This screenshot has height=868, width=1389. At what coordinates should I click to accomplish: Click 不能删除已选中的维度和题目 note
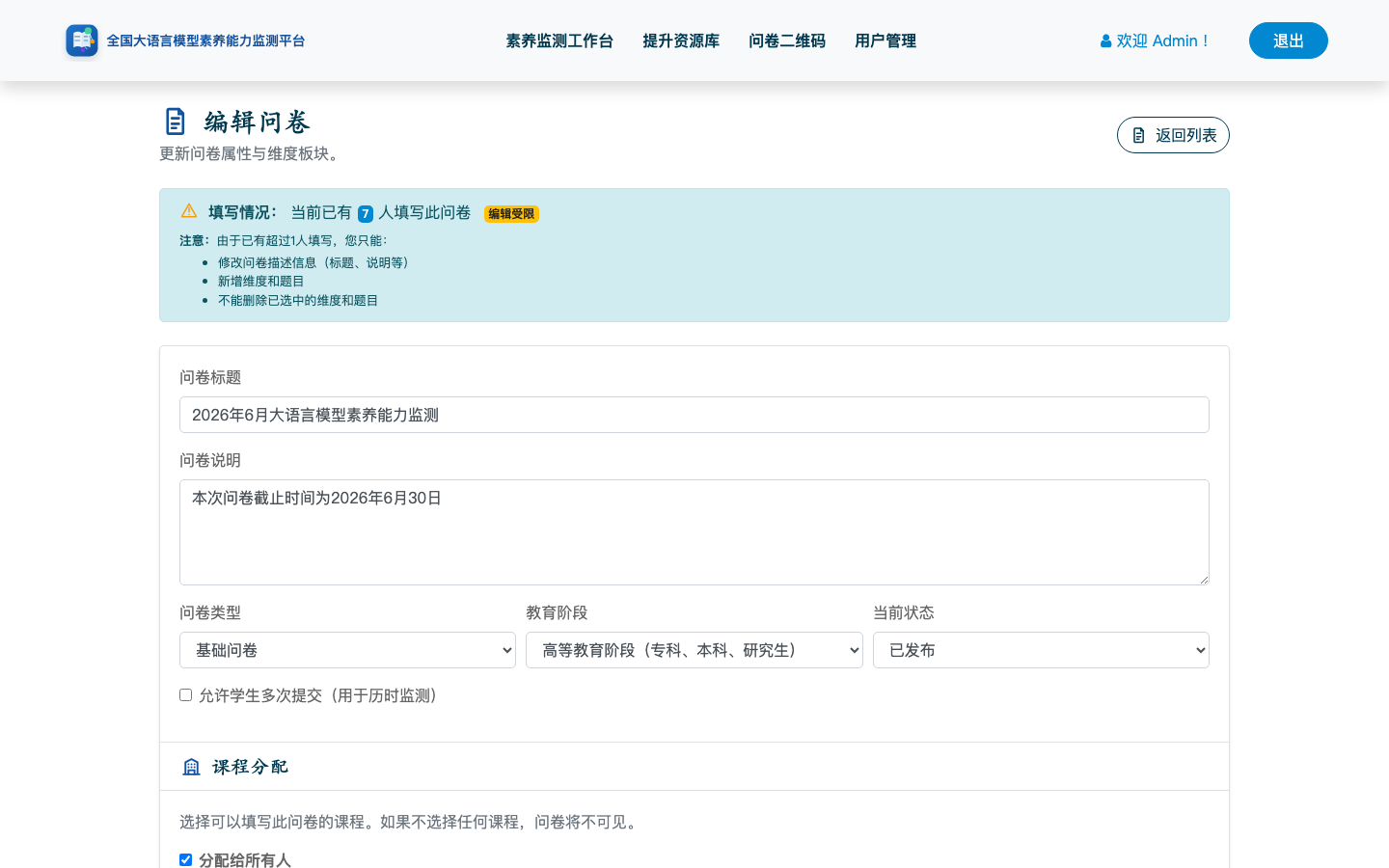(298, 300)
